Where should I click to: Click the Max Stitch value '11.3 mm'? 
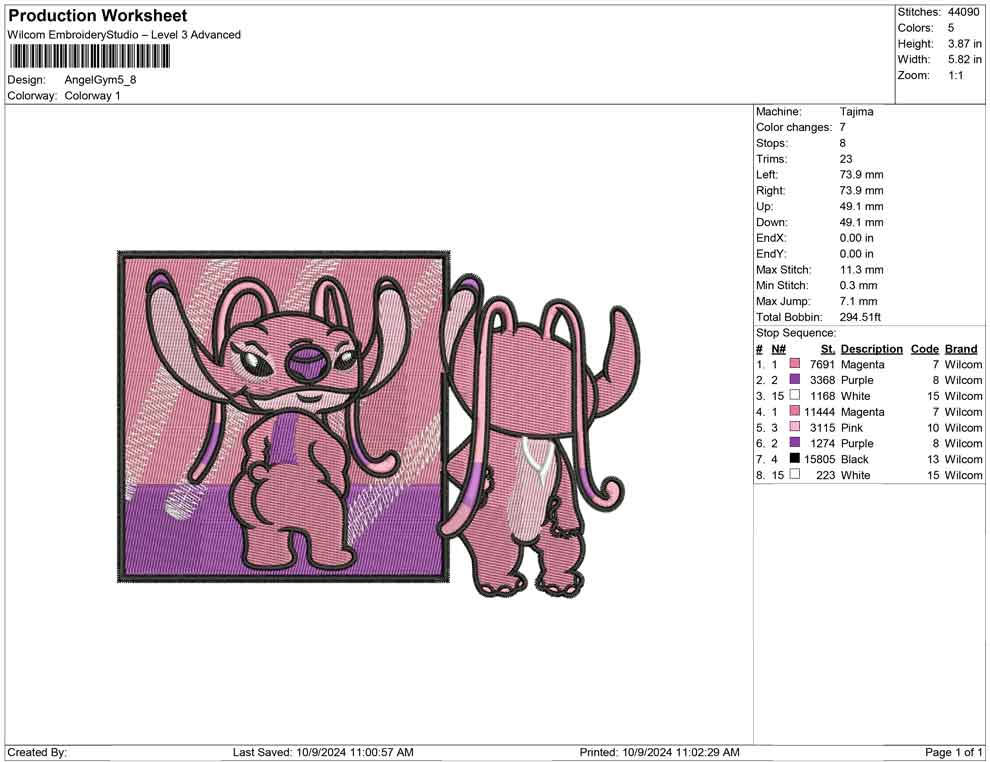(x=862, y=270)
